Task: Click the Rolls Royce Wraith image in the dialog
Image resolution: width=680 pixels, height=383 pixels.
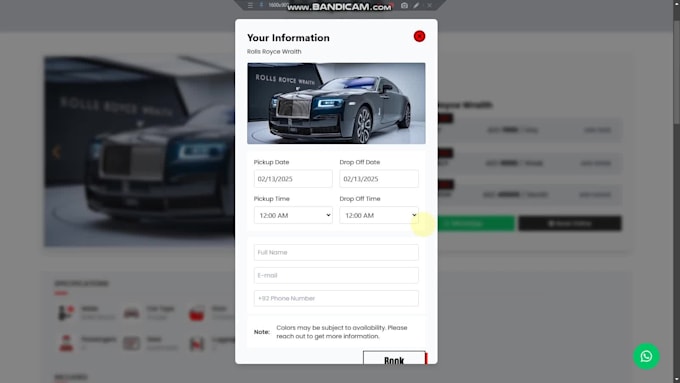Action: click(x=336, y=103)
